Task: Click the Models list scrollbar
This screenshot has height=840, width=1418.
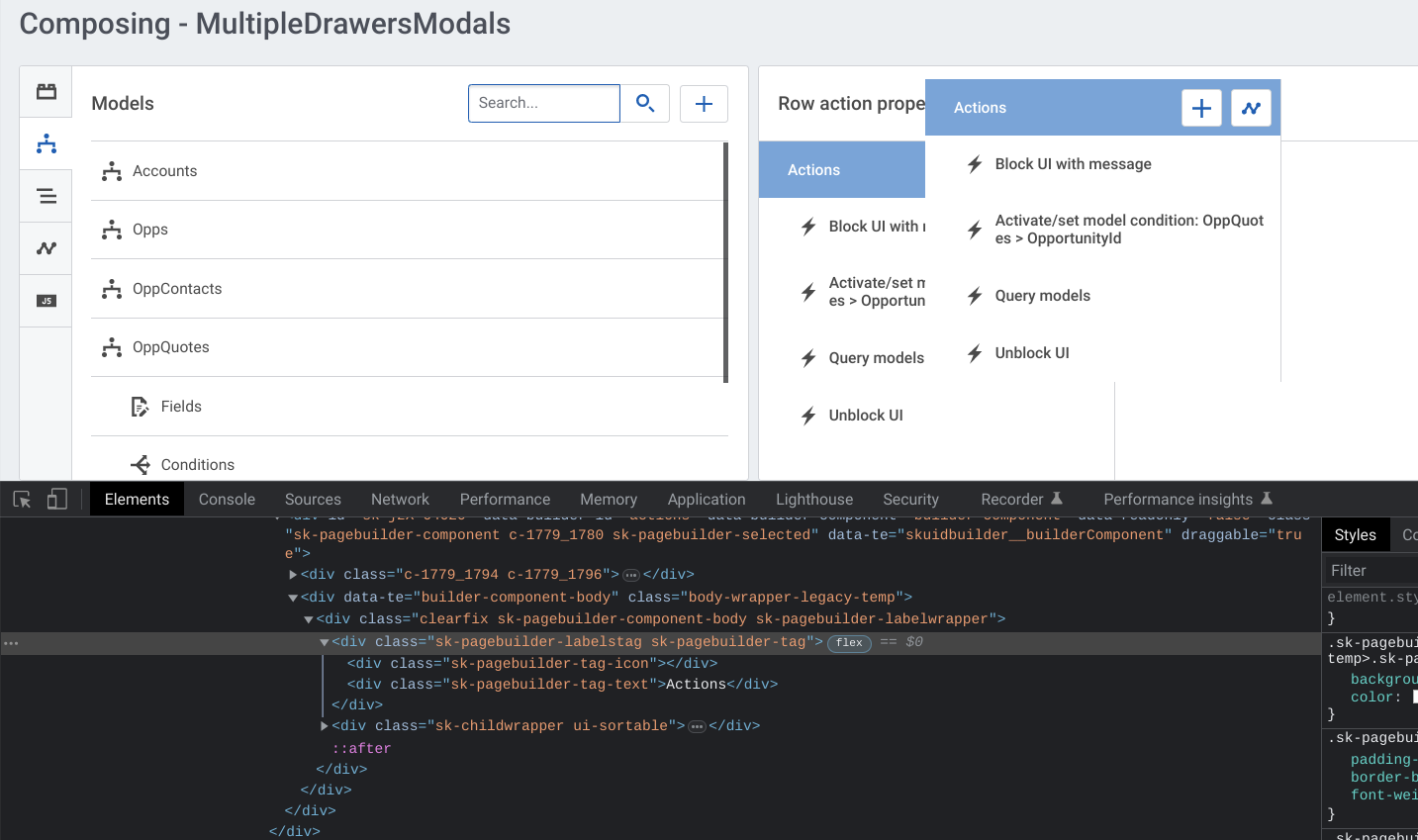Action: (x=725, y=262)
